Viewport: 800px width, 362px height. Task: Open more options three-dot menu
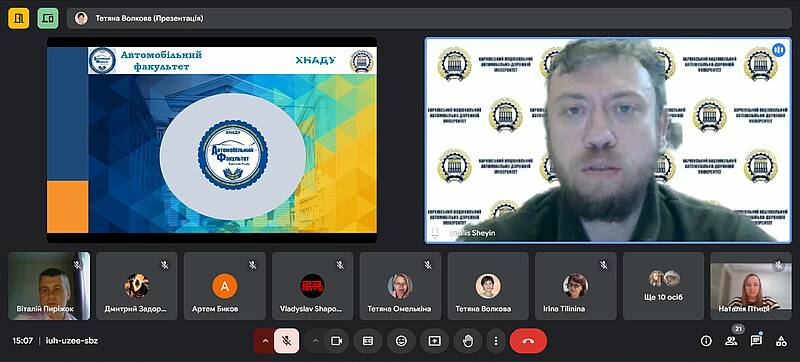click(495, 341)
